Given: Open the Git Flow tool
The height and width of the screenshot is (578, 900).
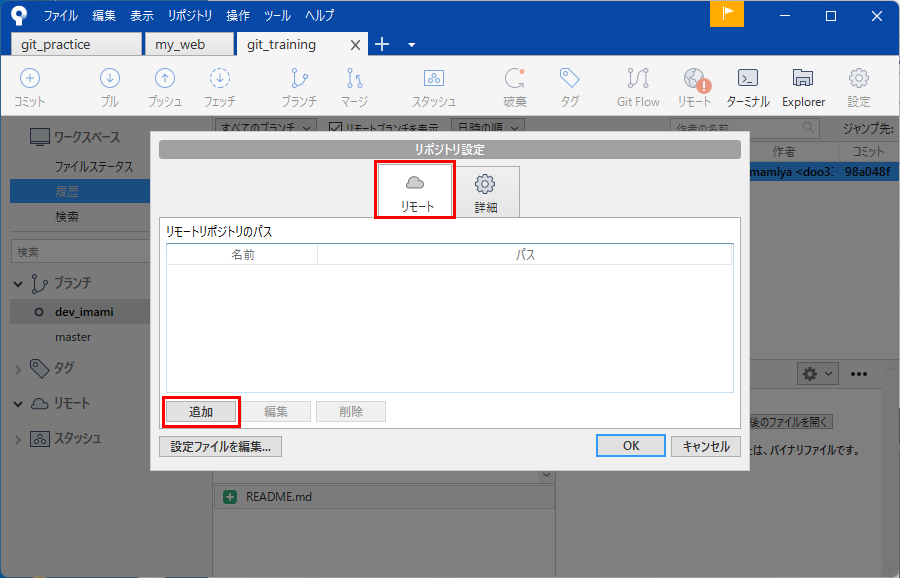Looking at the screenshot, I should point(637,86).
